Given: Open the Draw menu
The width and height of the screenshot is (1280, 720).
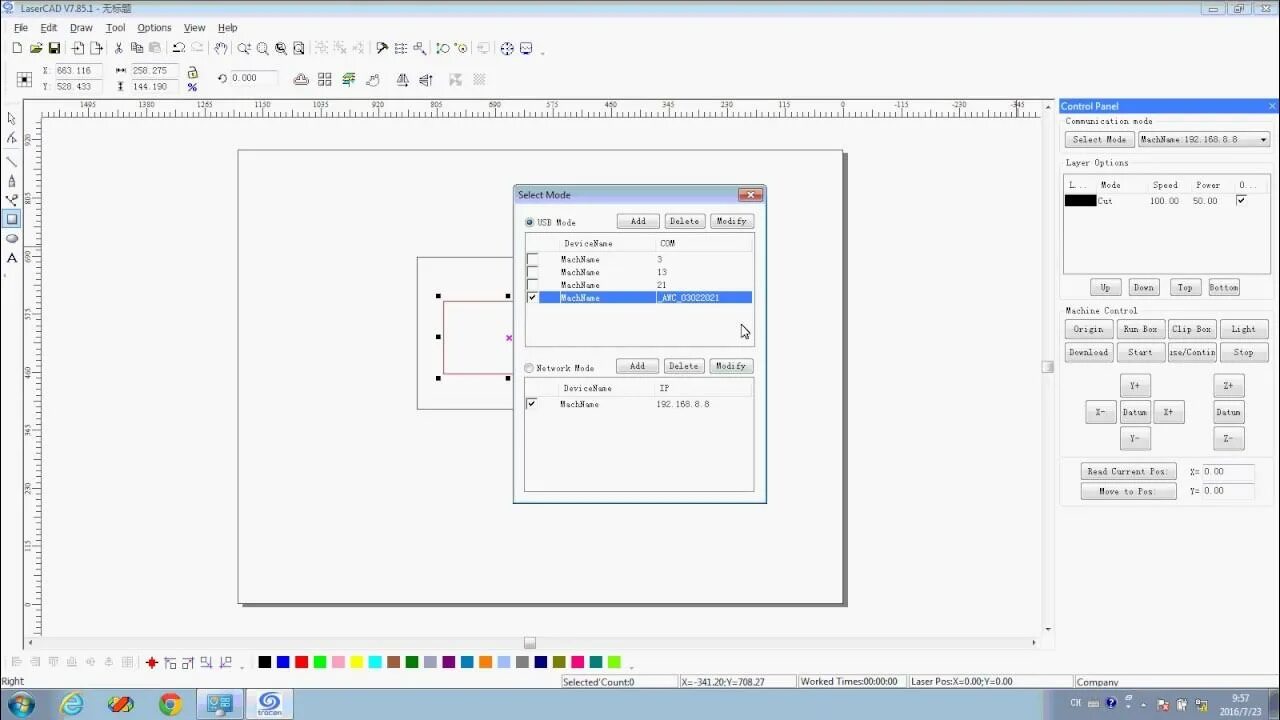Looking at the screenshot, I should pos(81,27).
